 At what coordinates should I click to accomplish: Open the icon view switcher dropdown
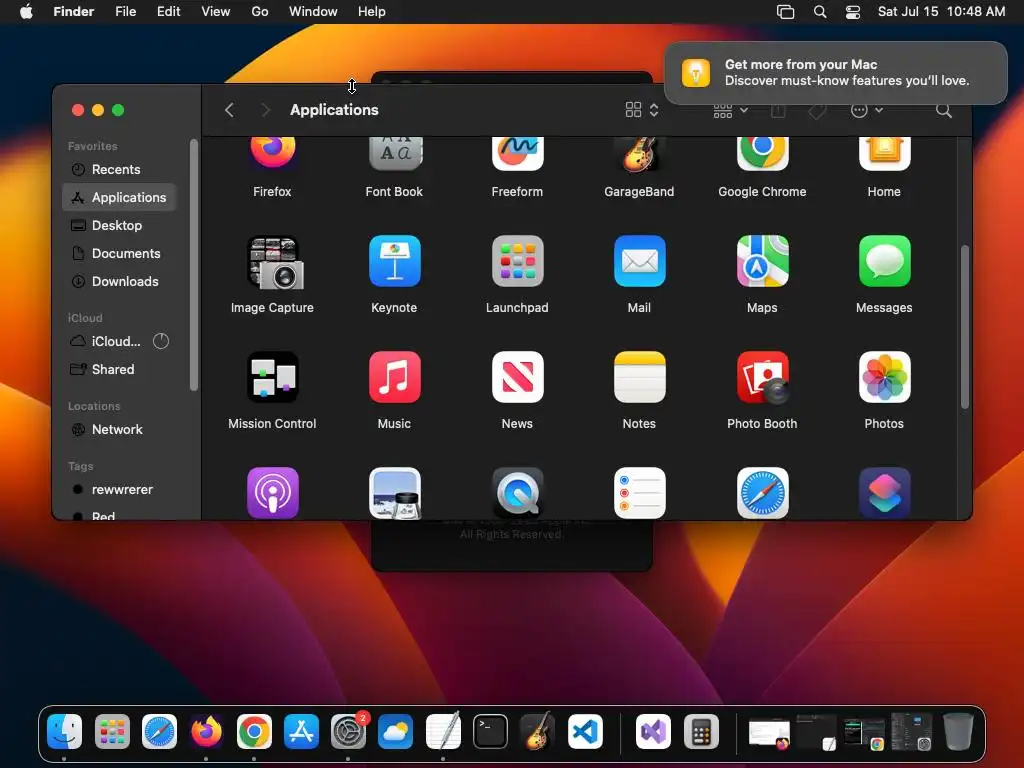[x=642, y=110]
